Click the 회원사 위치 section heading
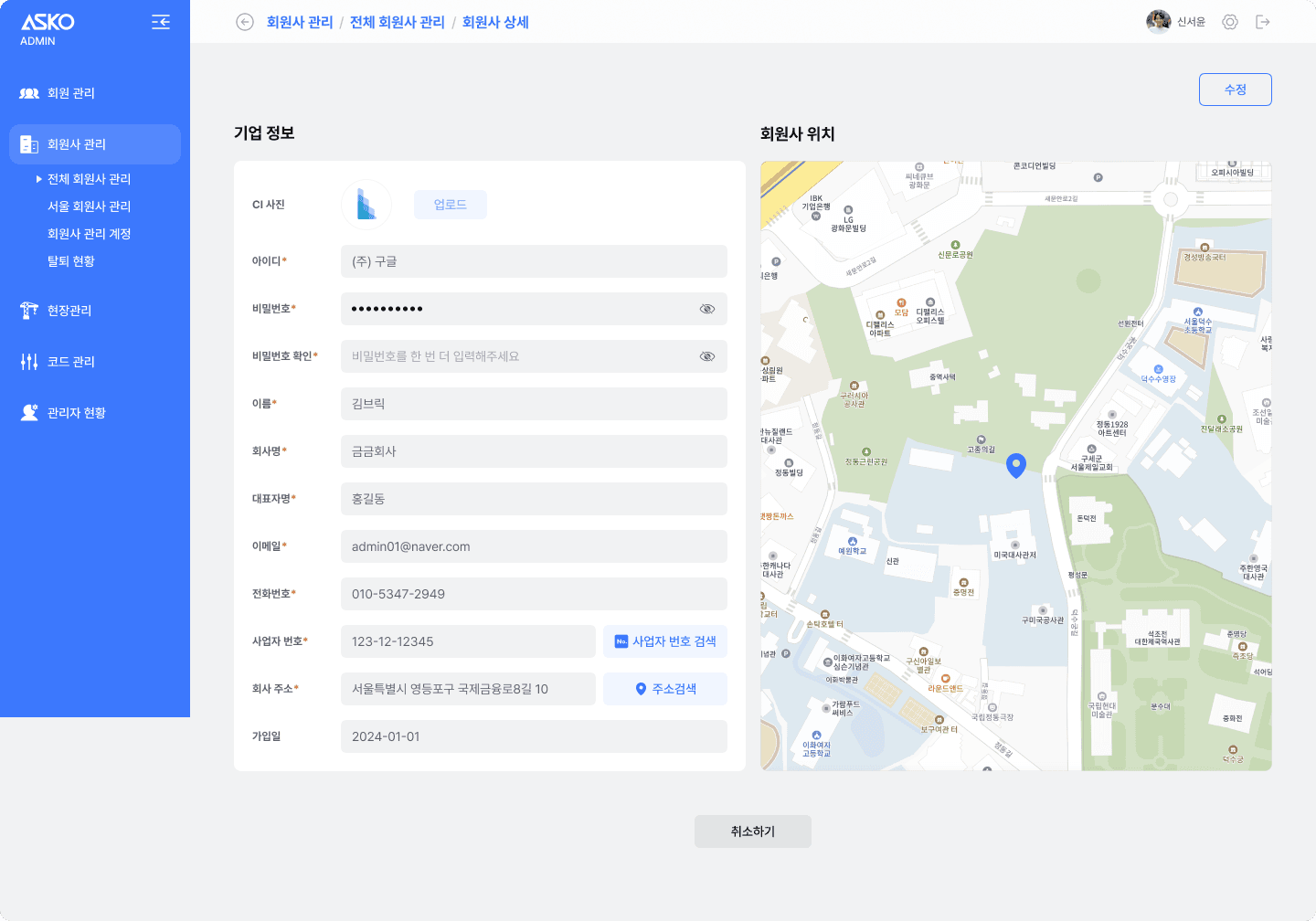The width and height of the screenshot is (1316, 921). (x=798, y=134)
